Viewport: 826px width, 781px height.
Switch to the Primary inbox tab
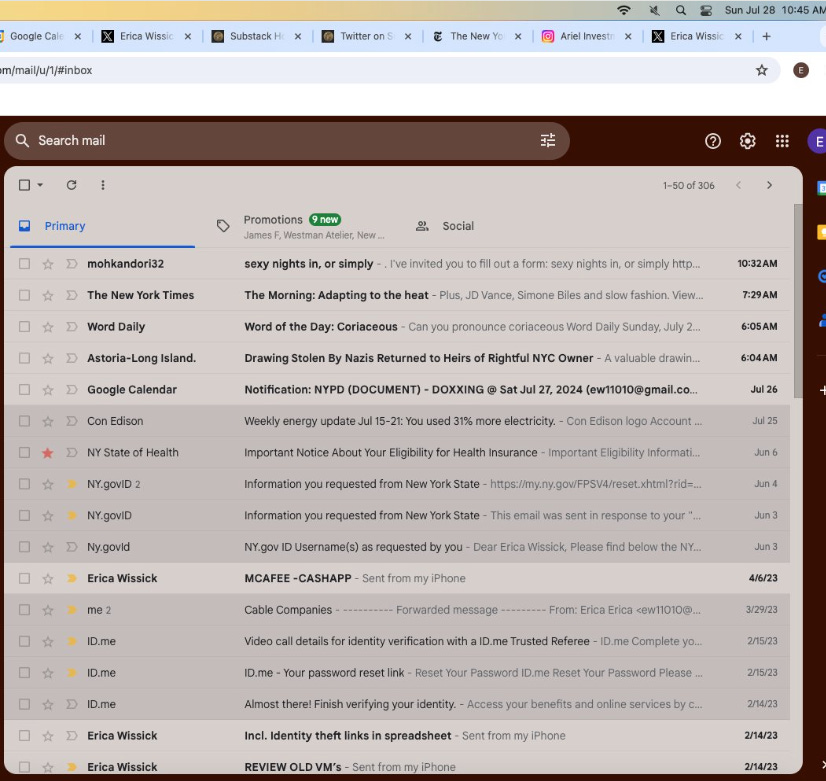point(103,226)
